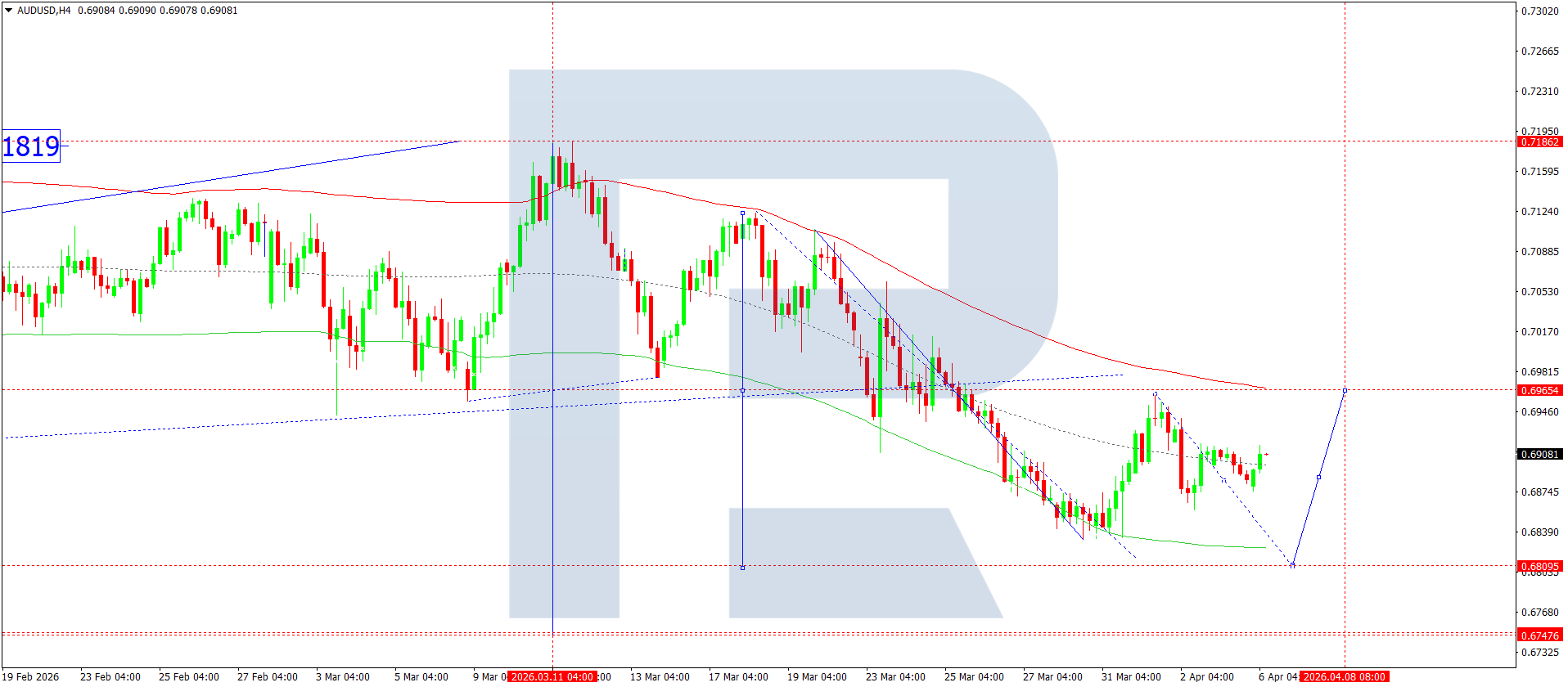Select the blue 1819 label box
The image size is (1568, 687).
pyautogui.click(x=31, y=146)
